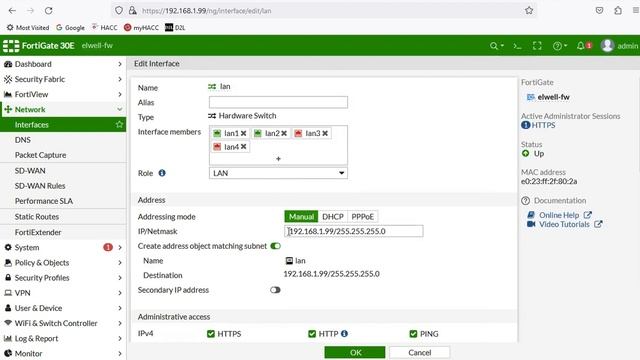Add an interface member with plus

(x=278, y=159)
